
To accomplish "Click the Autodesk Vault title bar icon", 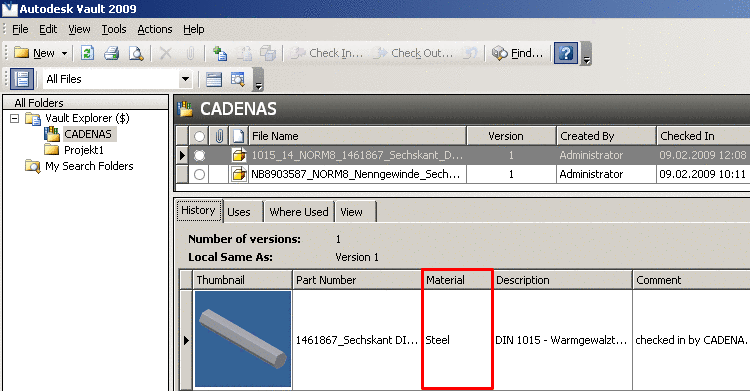I will coord(9,9).
